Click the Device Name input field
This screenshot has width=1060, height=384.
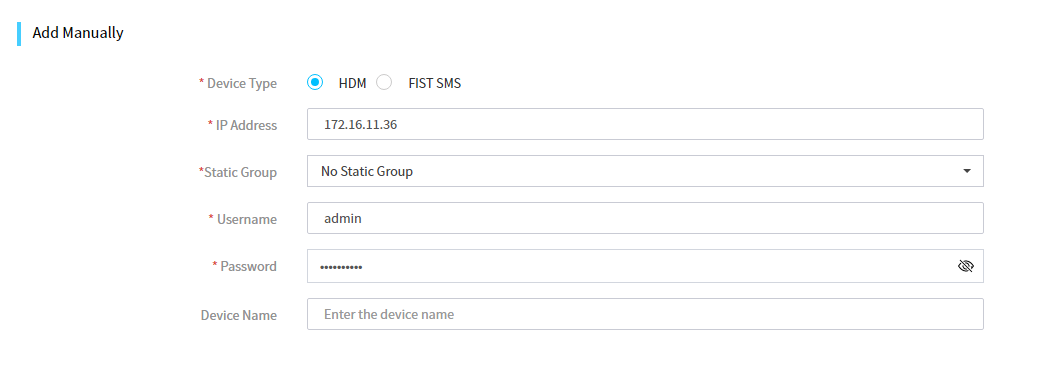(x=645, y=314)
